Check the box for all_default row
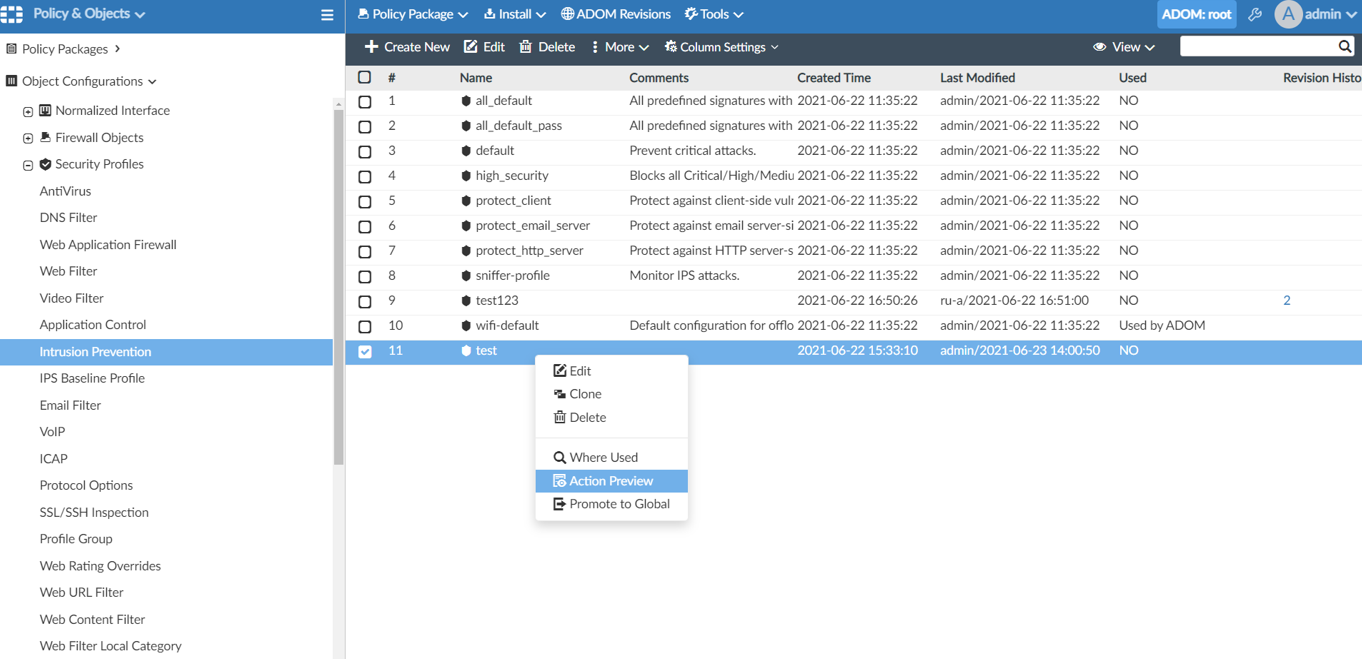This screenshot has width=1362, height=659. click(365, 102)
